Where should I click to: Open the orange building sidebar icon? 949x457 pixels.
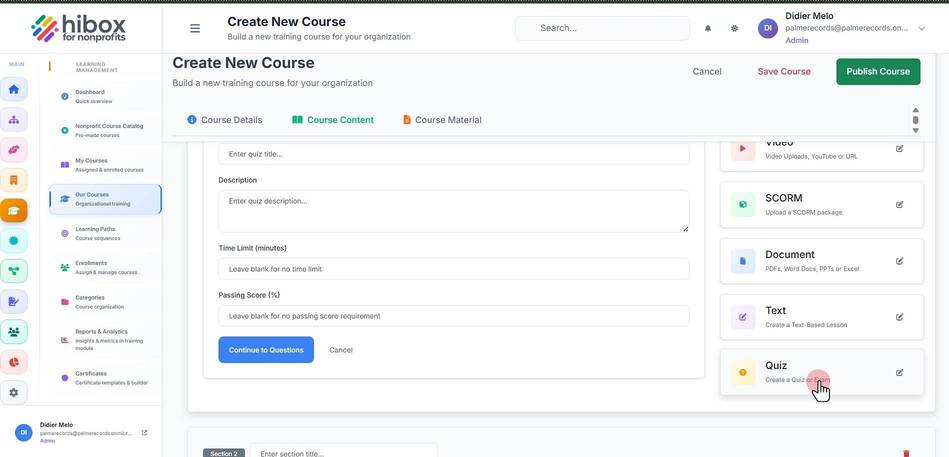(13, 180)
